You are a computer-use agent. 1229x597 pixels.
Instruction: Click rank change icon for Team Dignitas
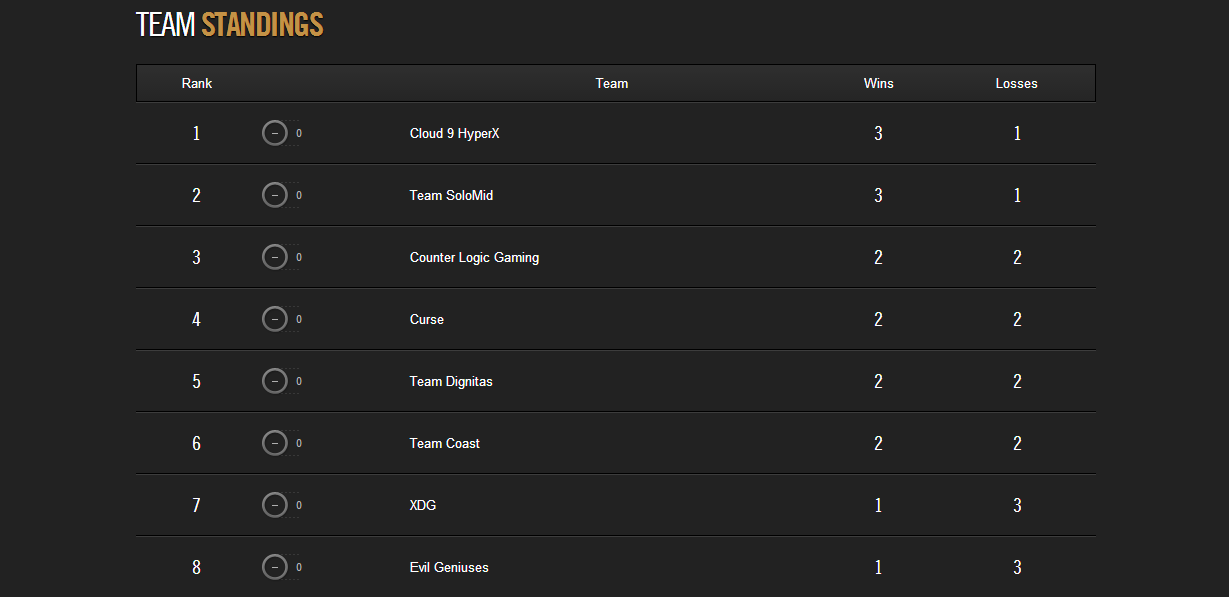point(275,381)
